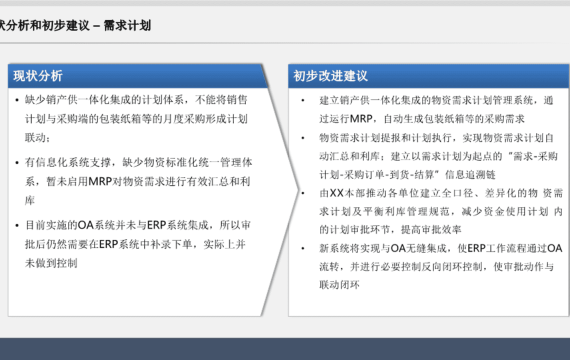Click the line 的计划审批环节，提高审批效率

tap(390, 229)
